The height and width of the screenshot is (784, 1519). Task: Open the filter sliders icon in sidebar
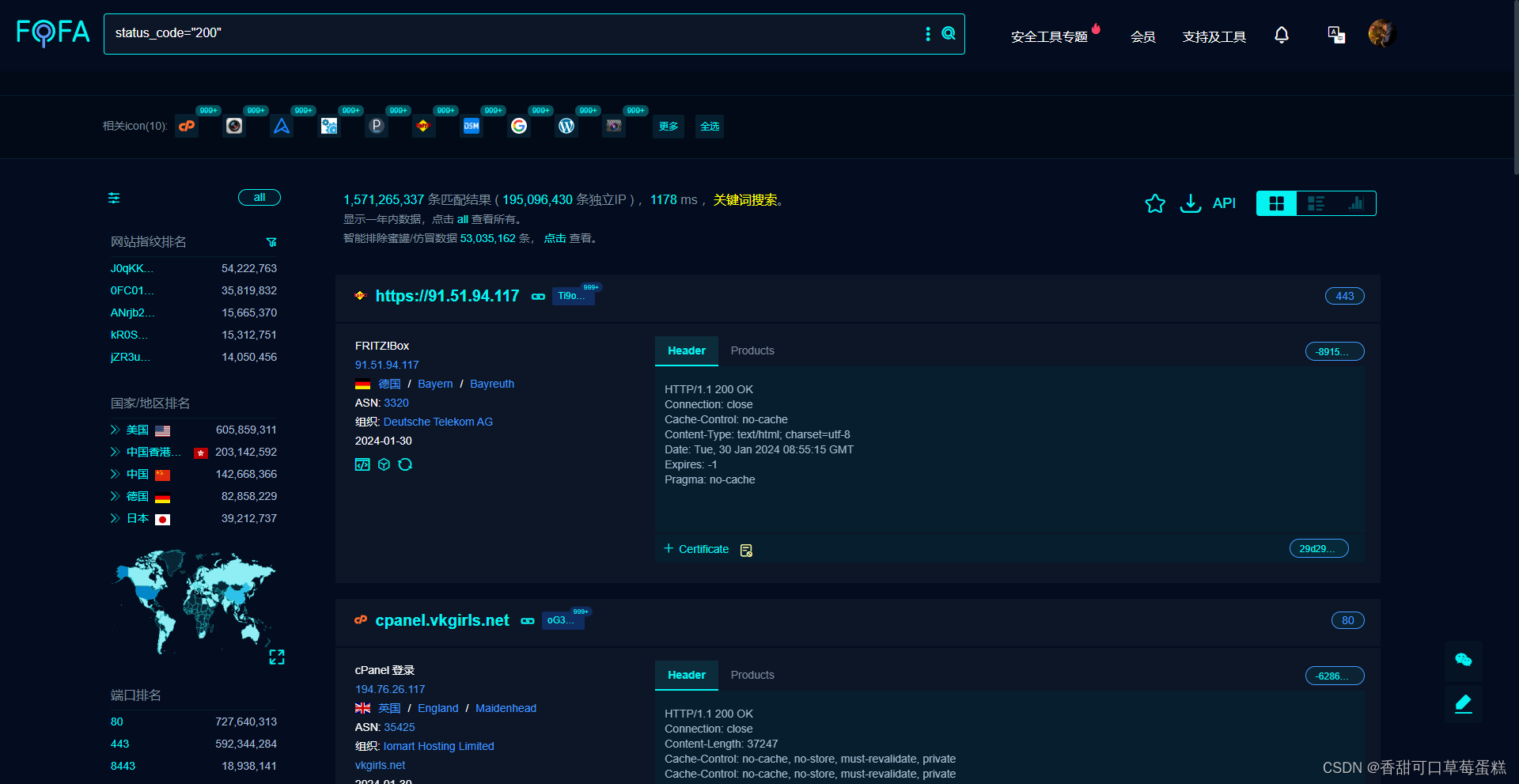(x=114, y=198)
